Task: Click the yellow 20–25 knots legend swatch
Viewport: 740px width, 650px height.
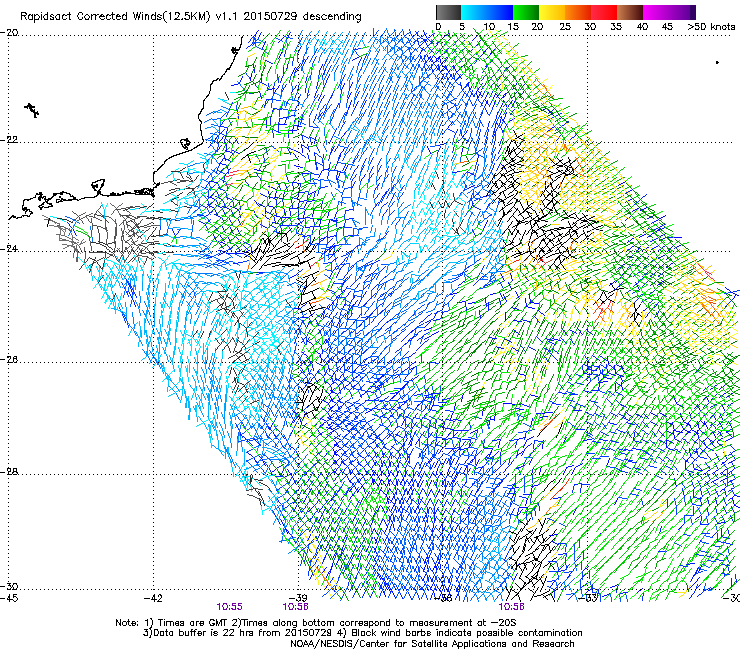Action: click(x=552, y=12)
